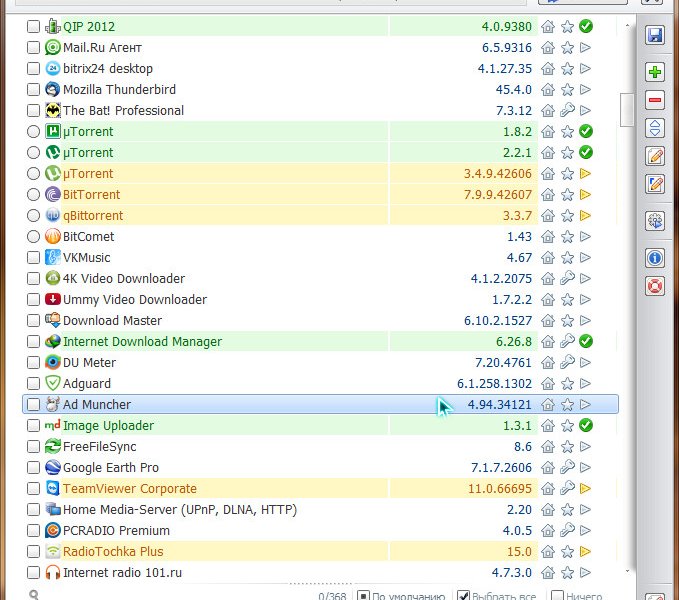Select the FreeFileSync entry name
Screen dimensions: 679x600
(100, 446)
